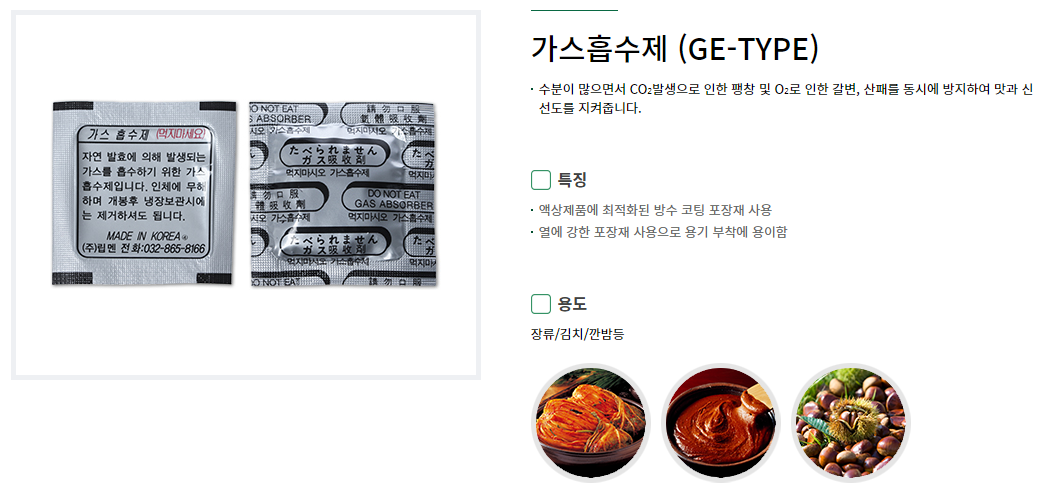Click the square icon beside 용도
This screenshot has width=1051, height=497.
click(541, 304)
